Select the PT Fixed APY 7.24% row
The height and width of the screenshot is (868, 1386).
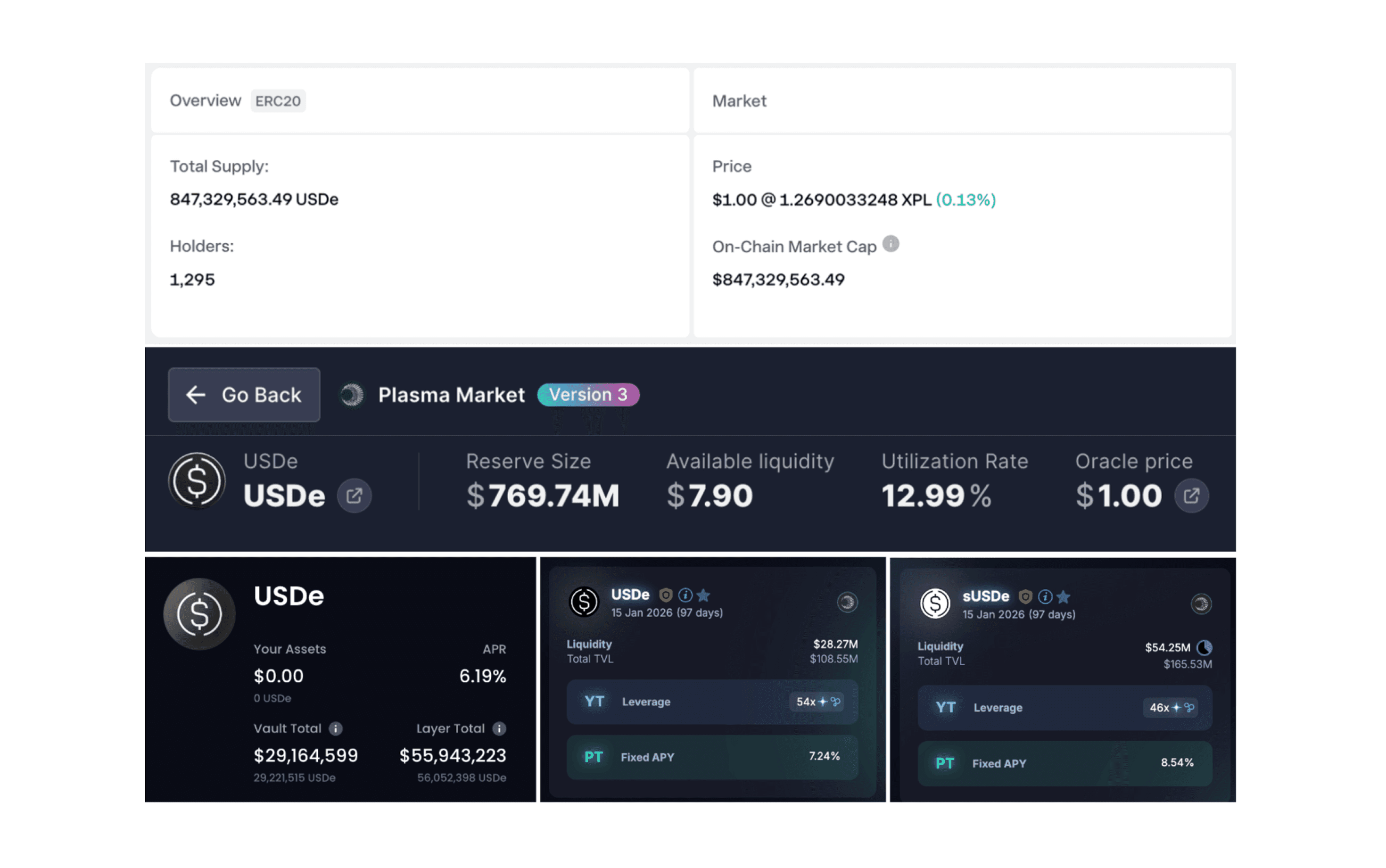pyautogui.click(x=712, y=757)
